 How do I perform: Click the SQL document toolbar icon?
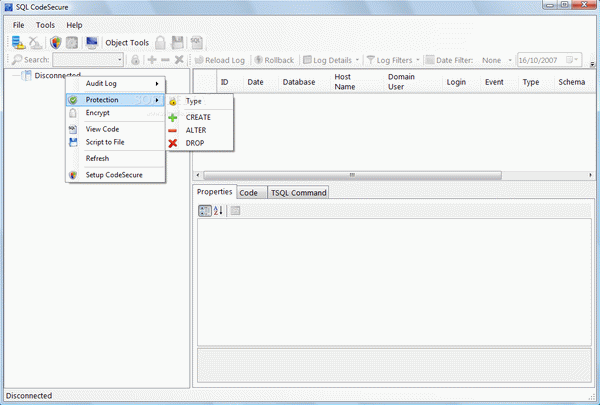click(x=196, y=42)
